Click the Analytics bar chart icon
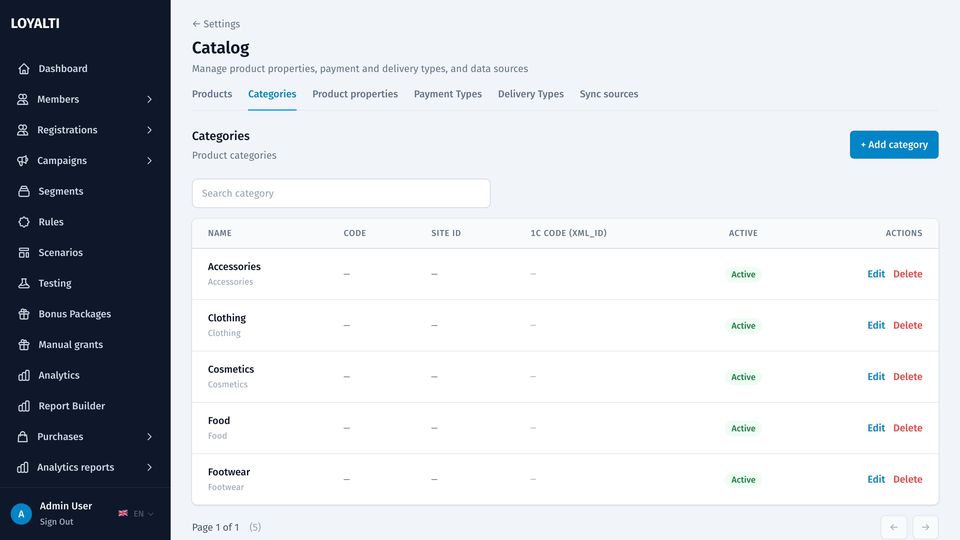This screenshot has width=960, height=540. point(24,375)
